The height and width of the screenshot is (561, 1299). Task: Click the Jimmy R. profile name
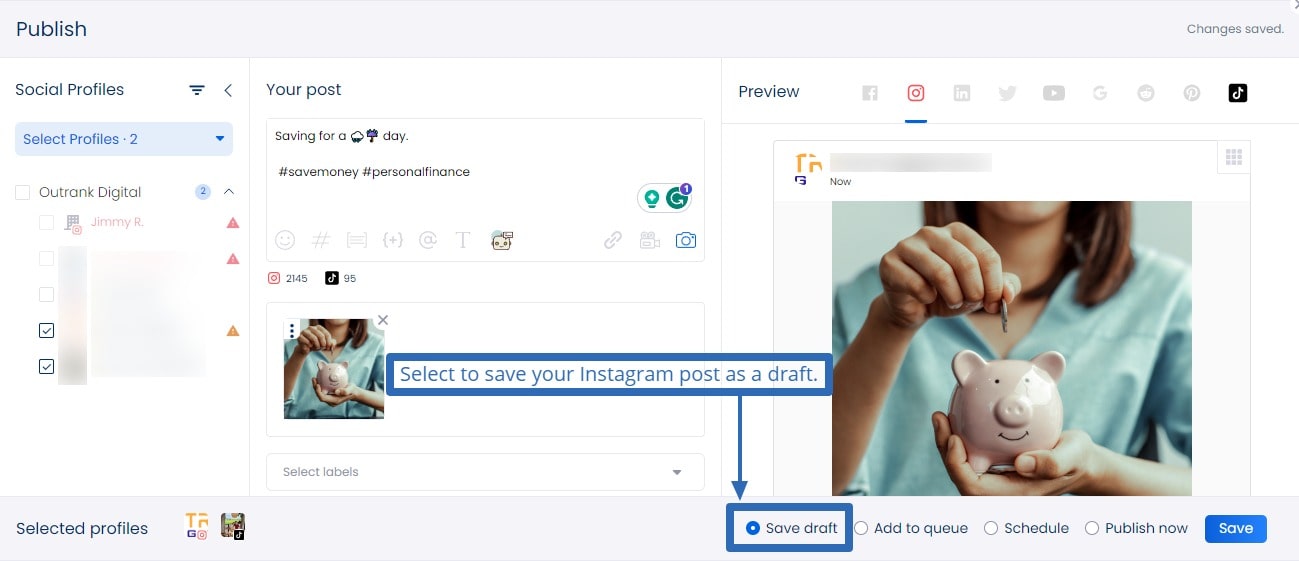pyautogui.click(x=117, y=222)
